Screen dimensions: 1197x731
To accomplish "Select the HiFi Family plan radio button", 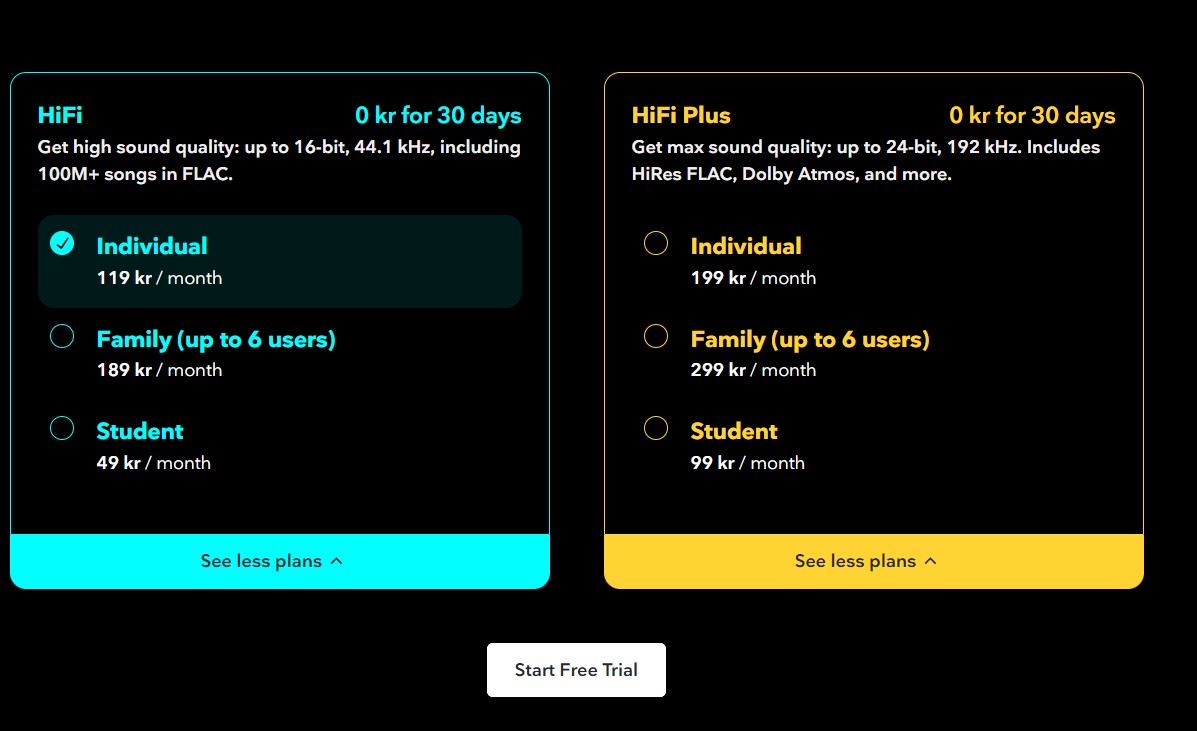I will click(62, 337).
